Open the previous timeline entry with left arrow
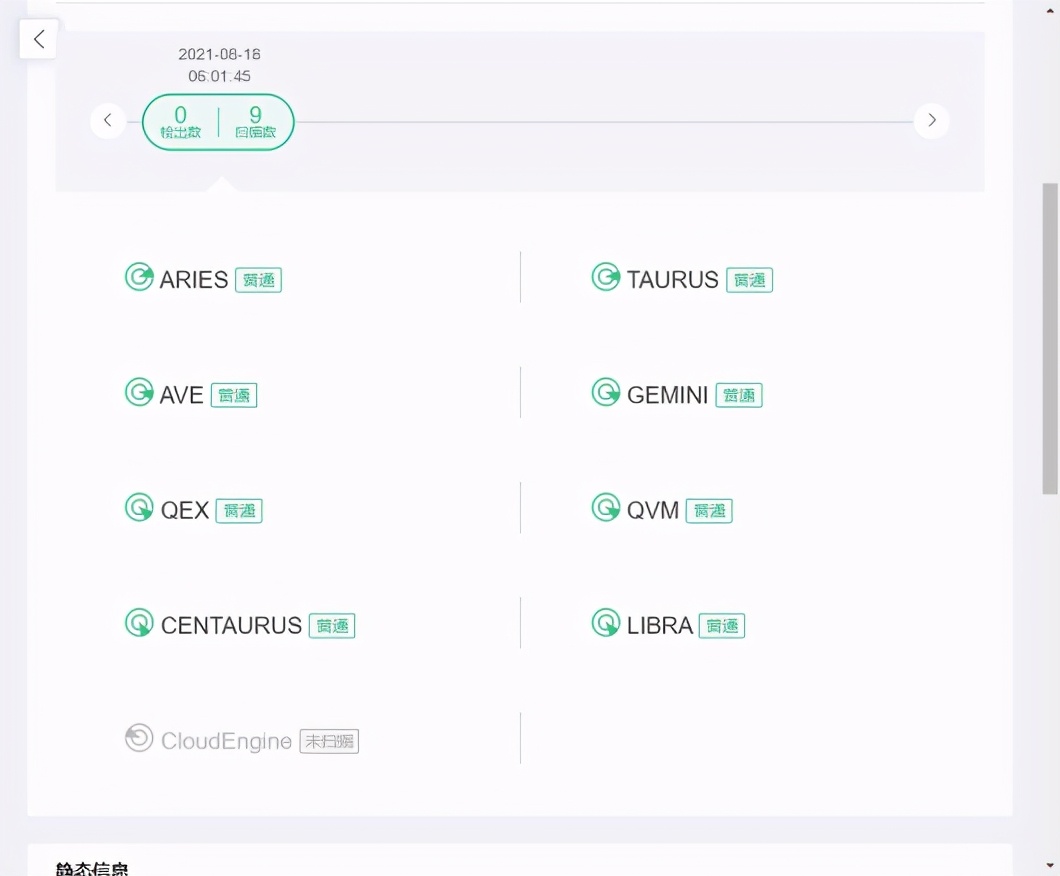This screenshot has width=1060, height=876. pyautogui.click(x=108, y=120)
